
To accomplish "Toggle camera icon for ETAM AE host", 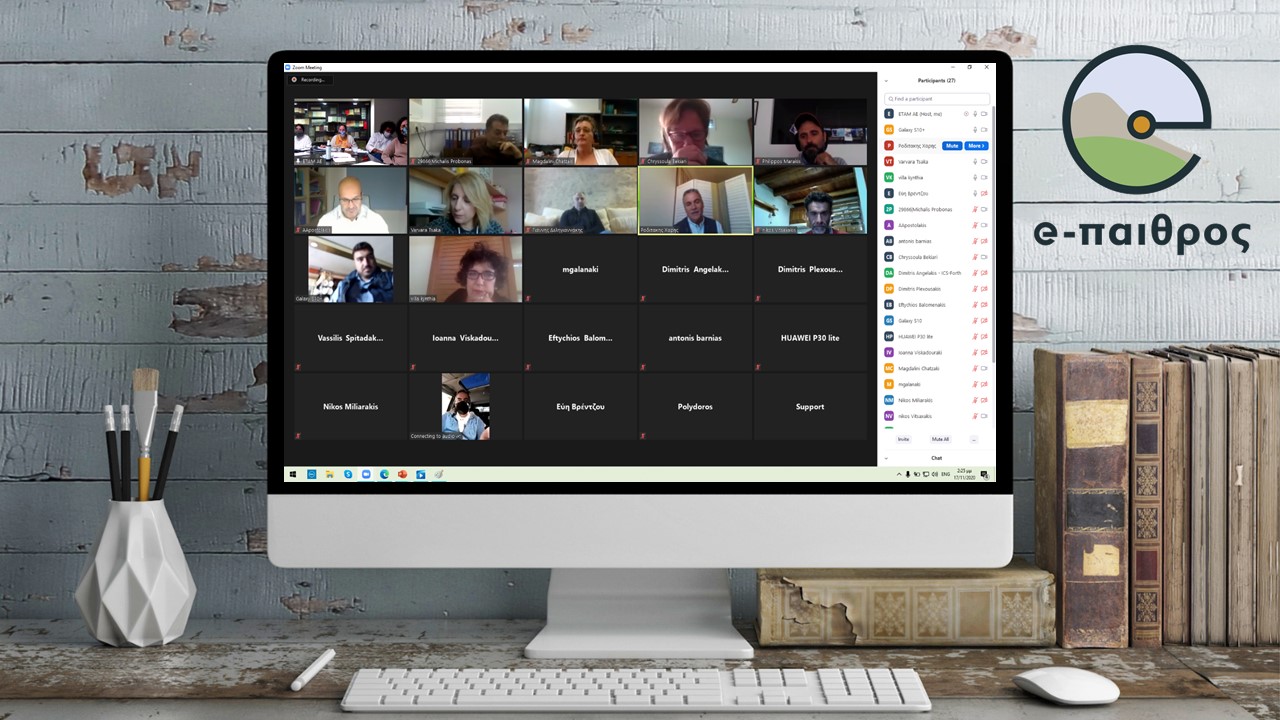I will click(984, 114).
